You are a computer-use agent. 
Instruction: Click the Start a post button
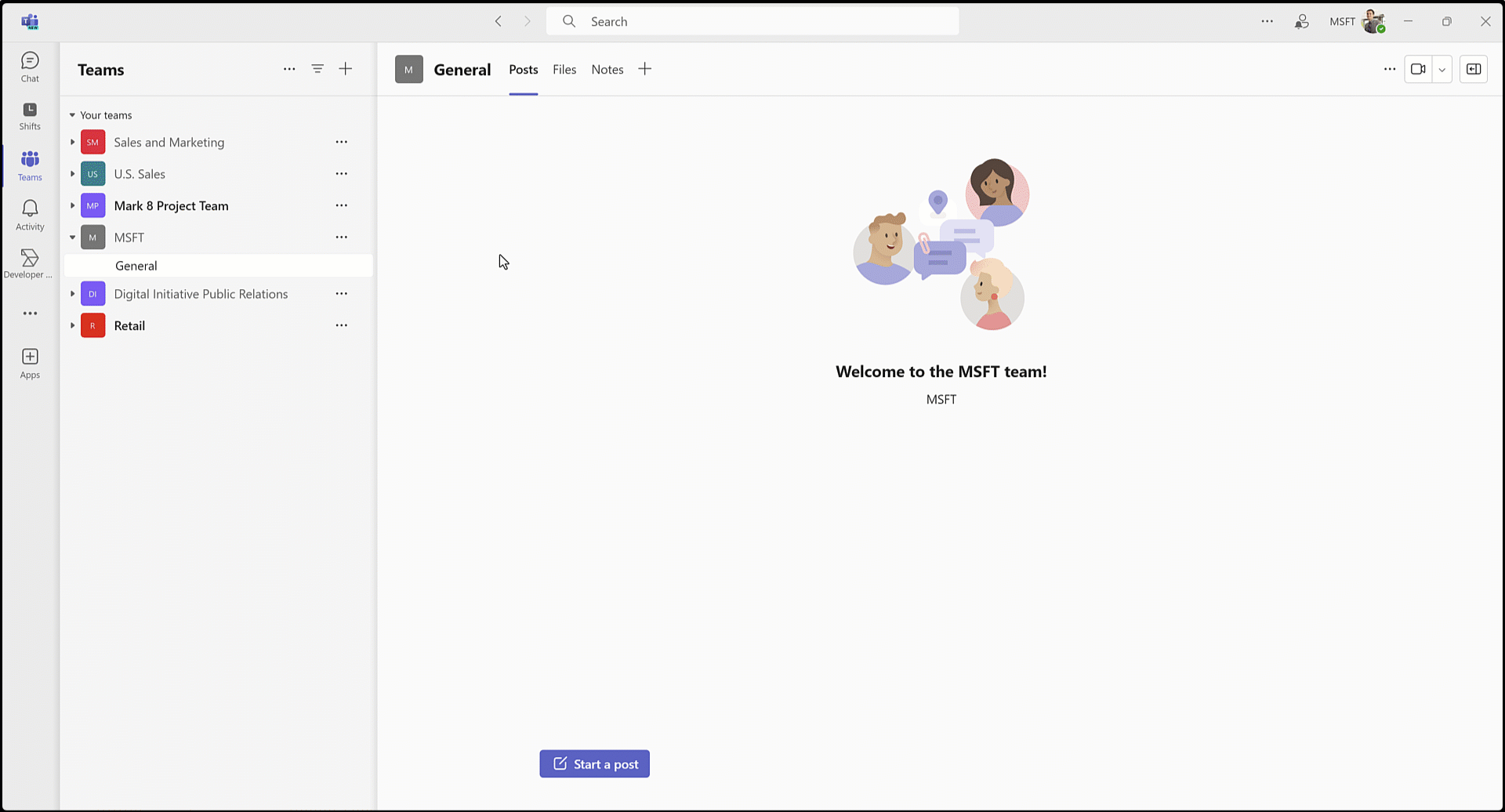click(x=594, y=763)
